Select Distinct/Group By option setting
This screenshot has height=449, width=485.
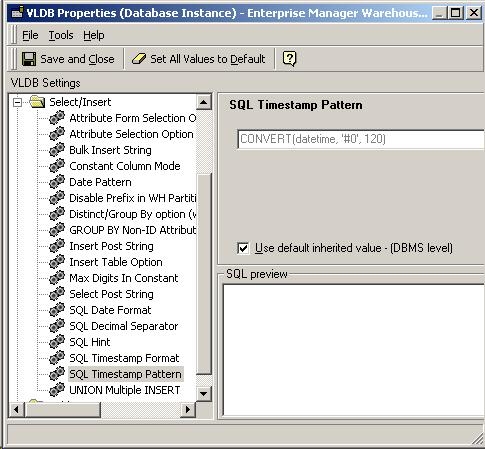[x=133, y=214]
